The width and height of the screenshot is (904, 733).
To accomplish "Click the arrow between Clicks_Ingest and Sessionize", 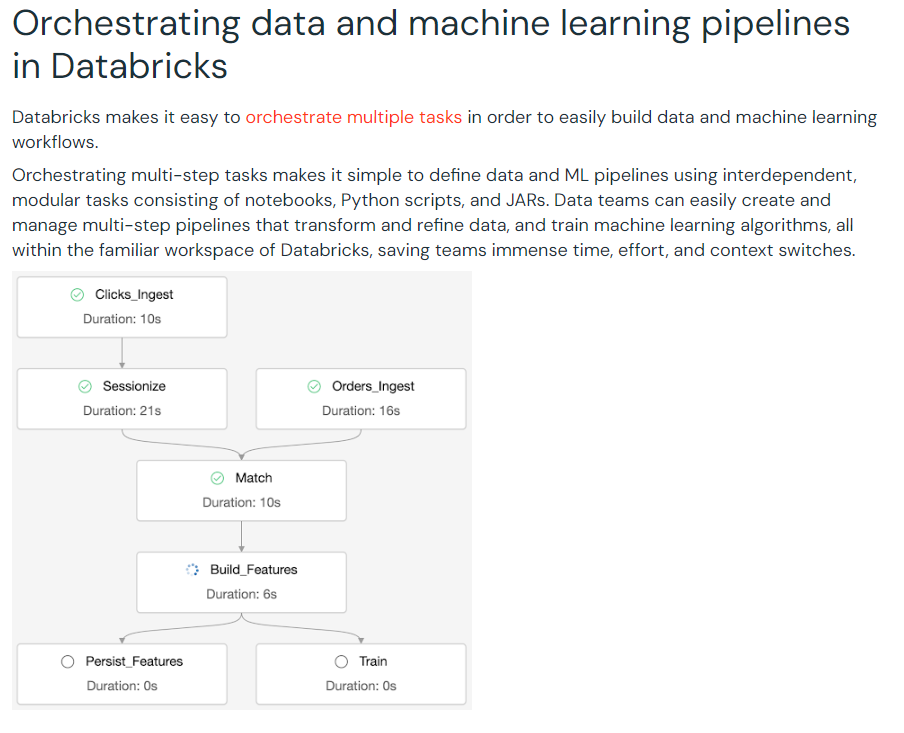I will tap(122, 353).
